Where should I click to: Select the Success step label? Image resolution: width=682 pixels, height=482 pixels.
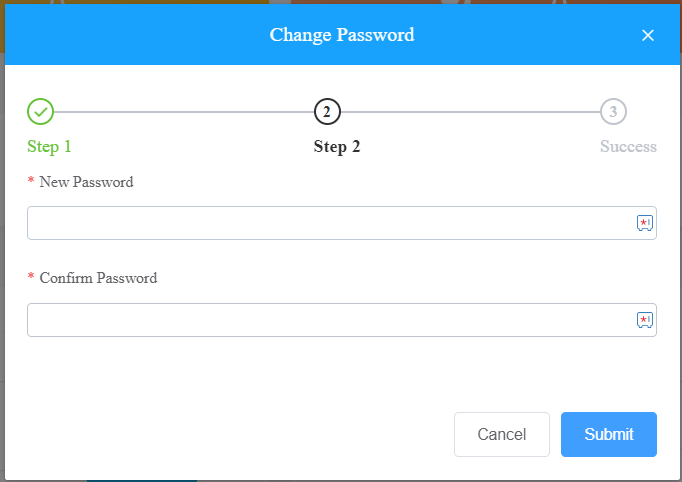629,147
